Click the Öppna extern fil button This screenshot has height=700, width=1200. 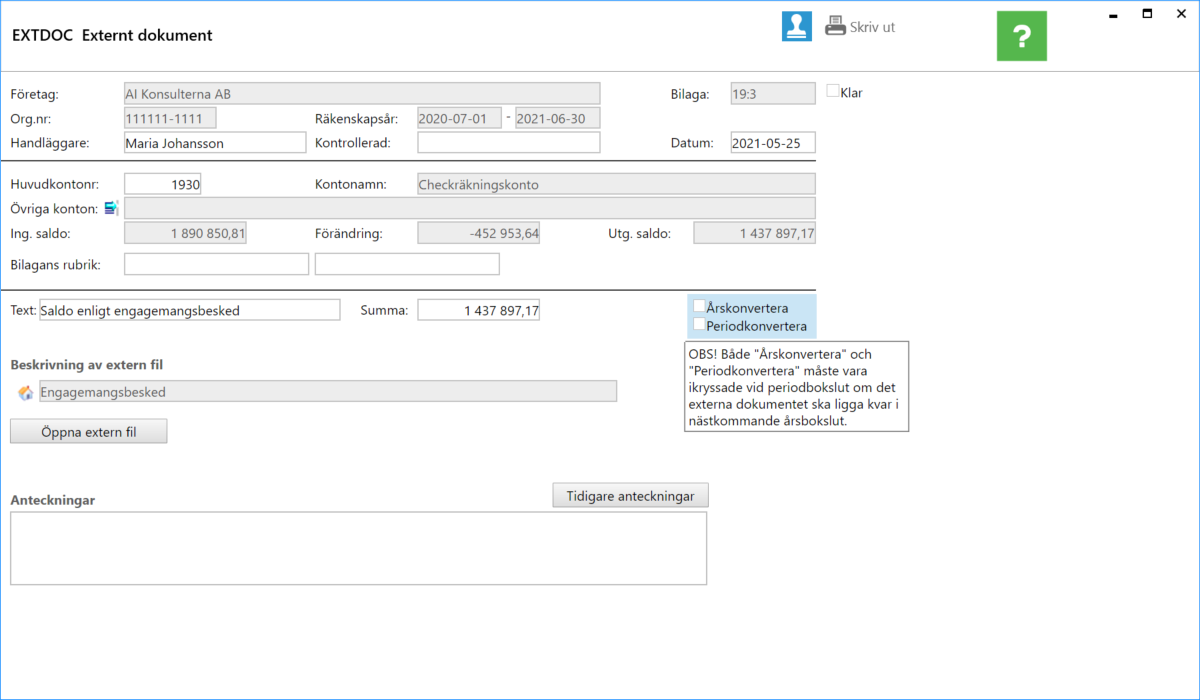pos(89,431)
